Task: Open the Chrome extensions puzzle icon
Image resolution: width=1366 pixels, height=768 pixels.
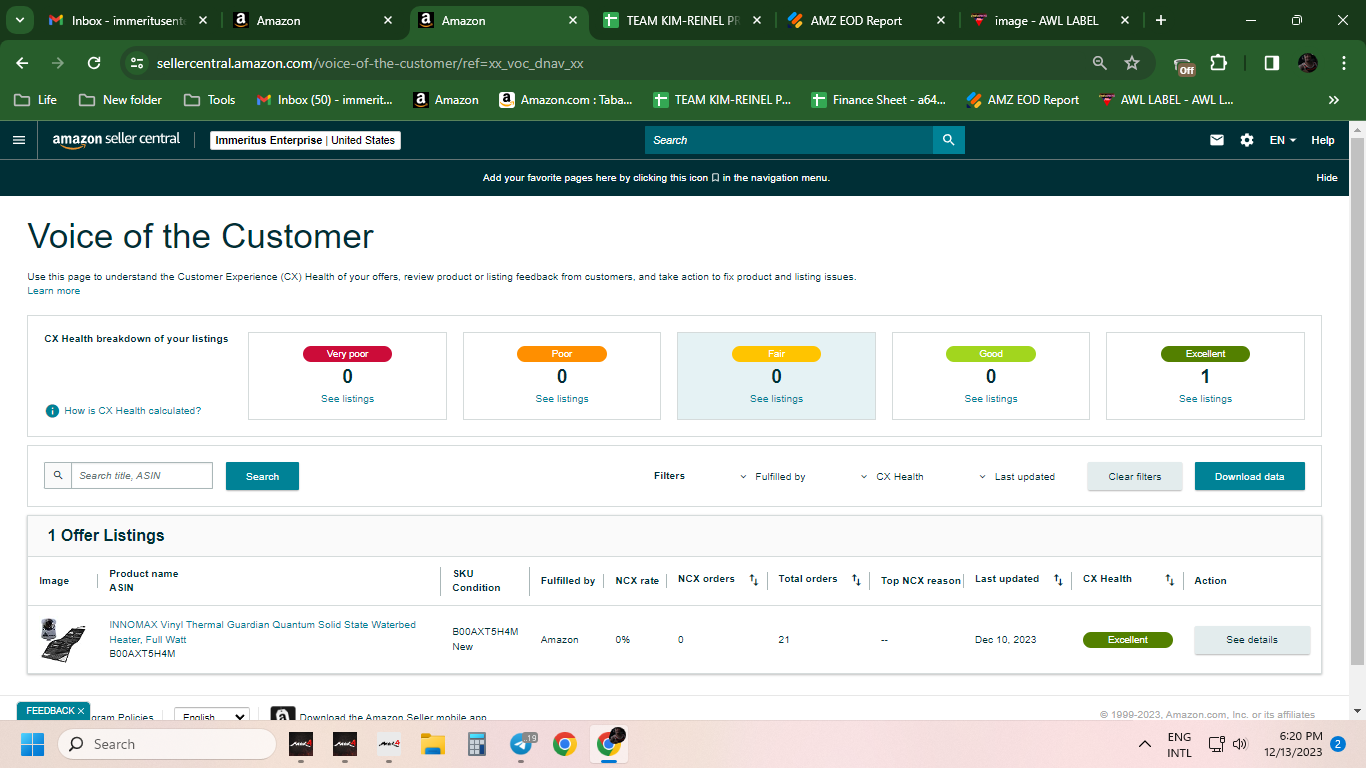Action: pyautogui.click(x=1218, y=63)
